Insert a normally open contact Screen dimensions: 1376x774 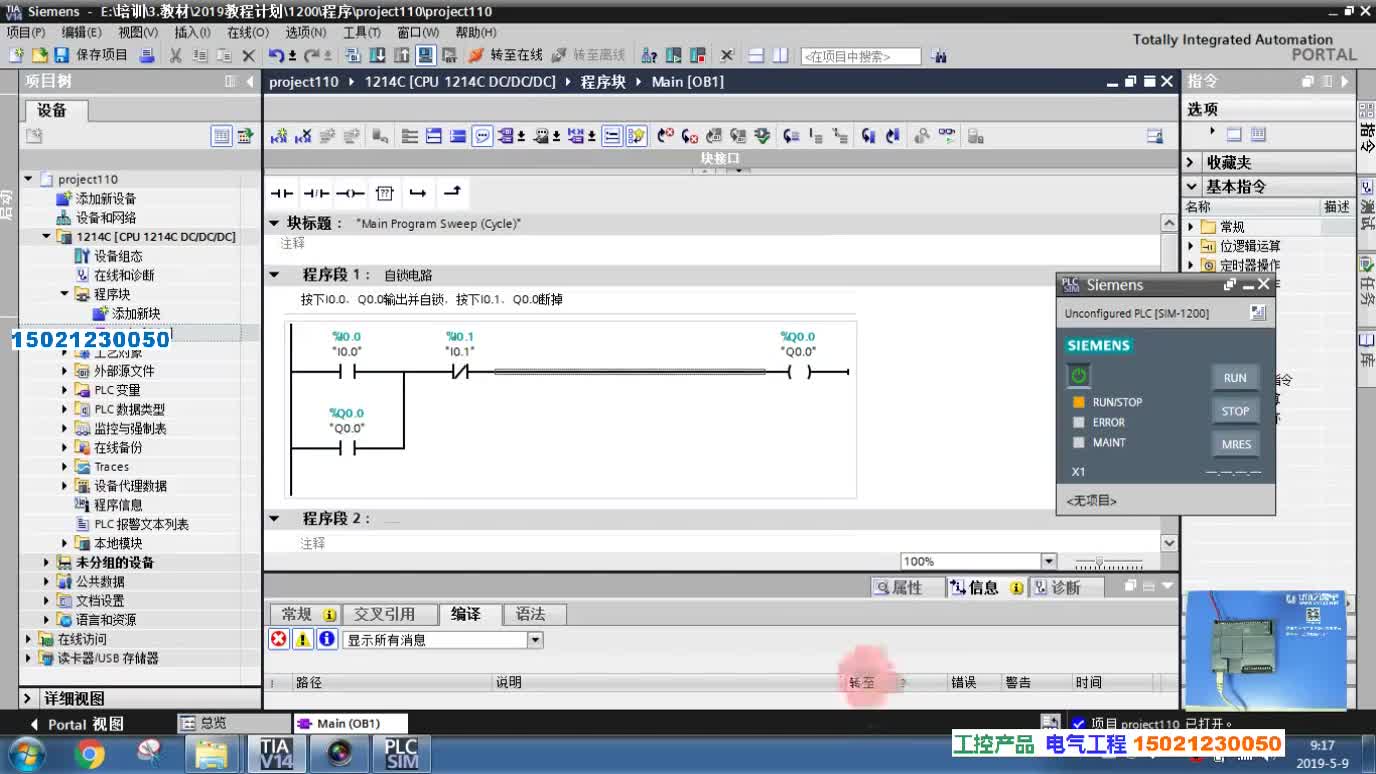tap(281, 193)
